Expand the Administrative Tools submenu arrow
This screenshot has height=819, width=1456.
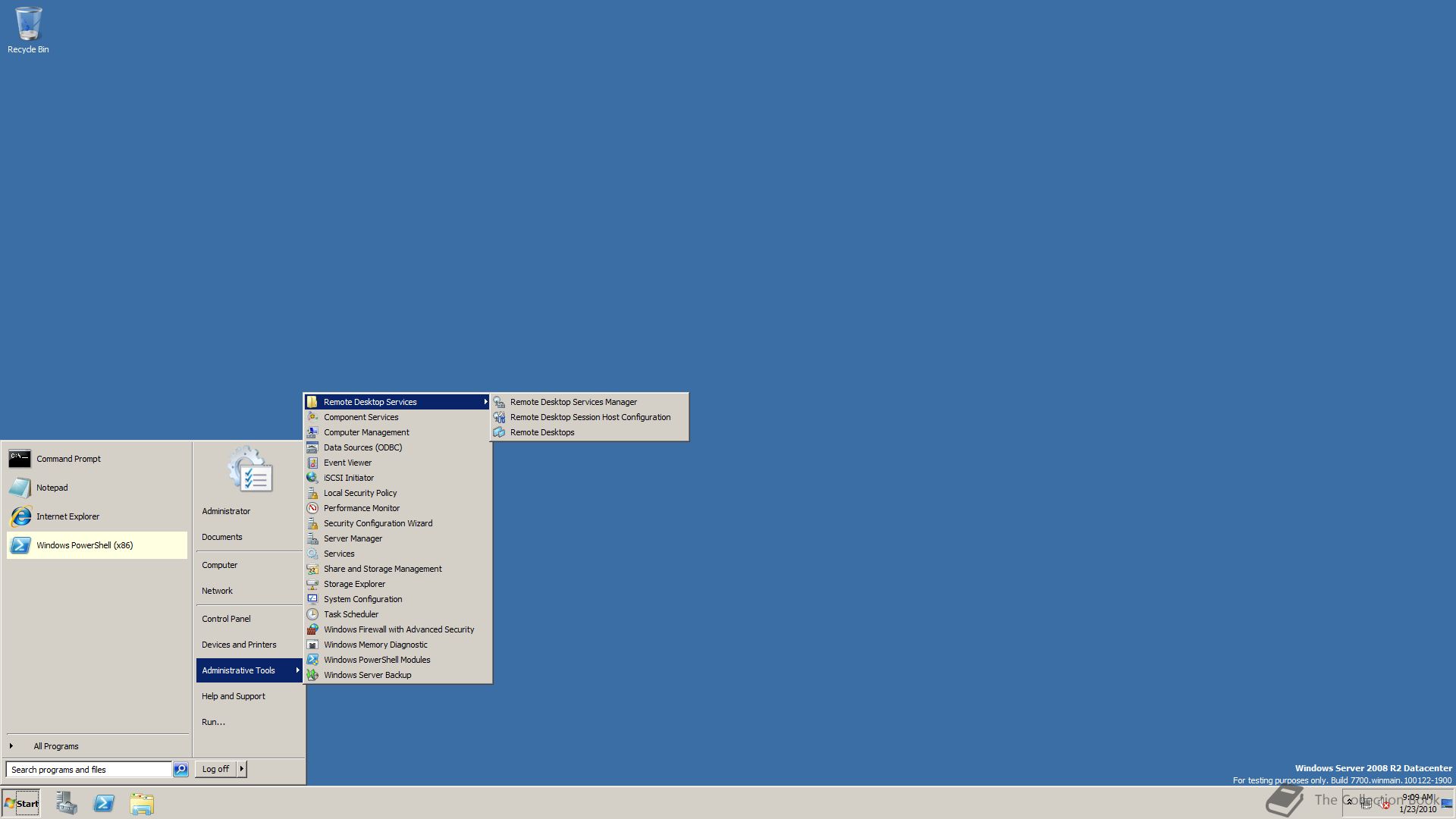point(297,670)
